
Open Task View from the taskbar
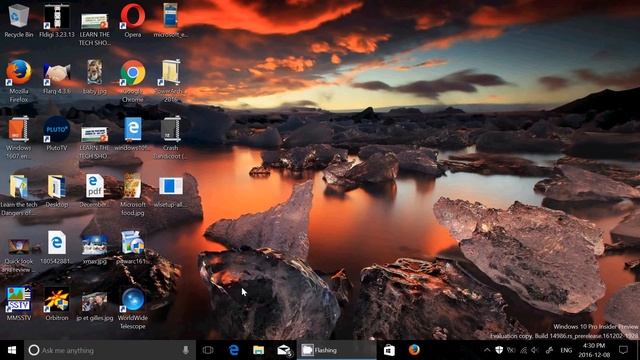coord(208,350)
